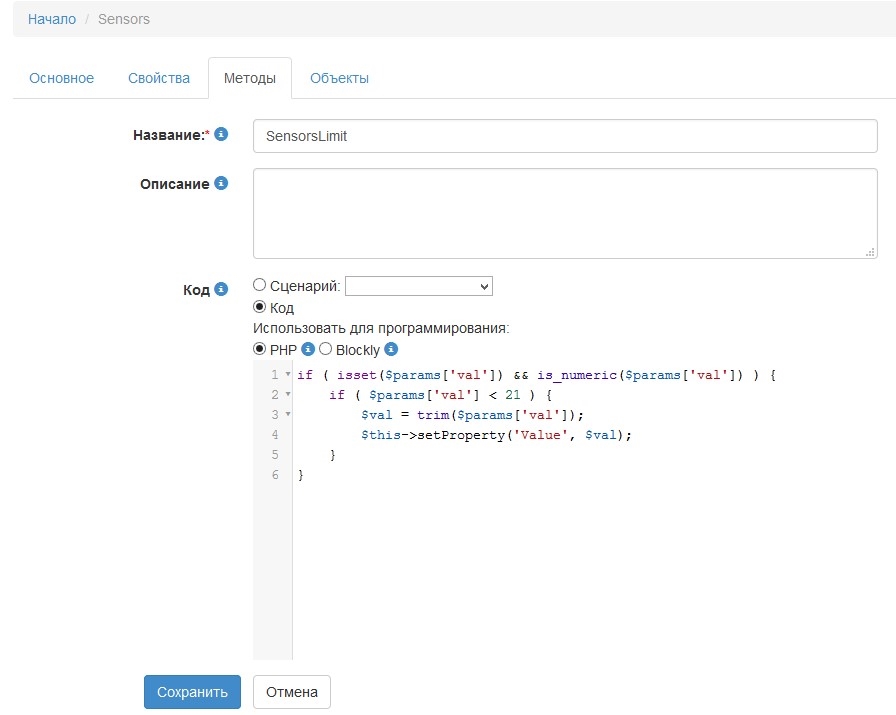Image resolution: width=896 pixels, height=715 pixels.
Task: Choose the PHP programming option
Action: [x=259, y=349]
